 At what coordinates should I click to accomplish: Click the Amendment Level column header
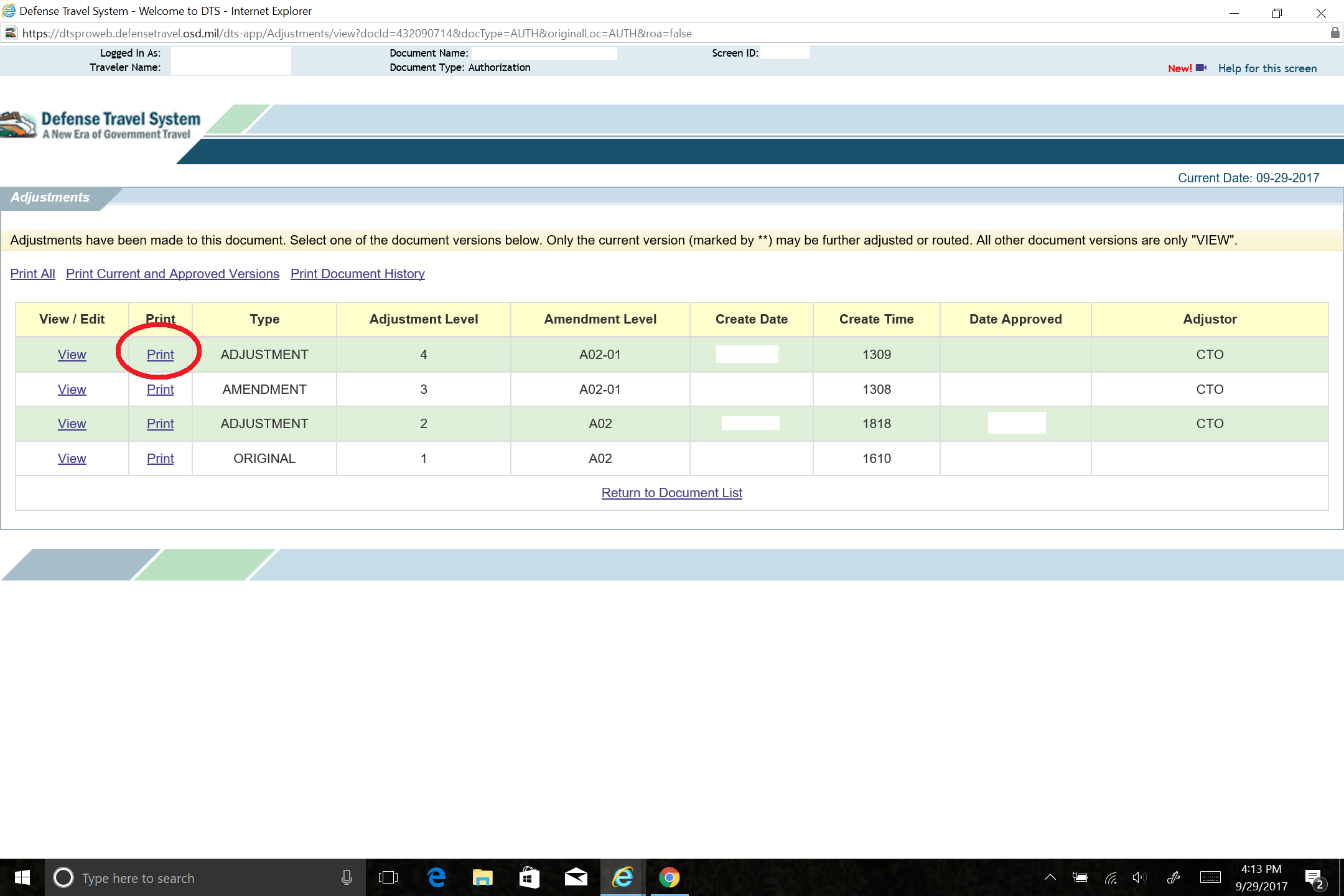600,319
